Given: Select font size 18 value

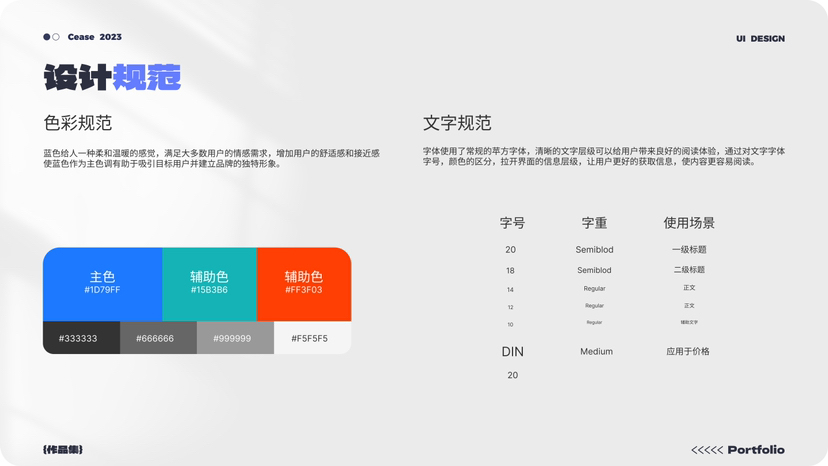Looking at the screenshot, I should 510,271.
